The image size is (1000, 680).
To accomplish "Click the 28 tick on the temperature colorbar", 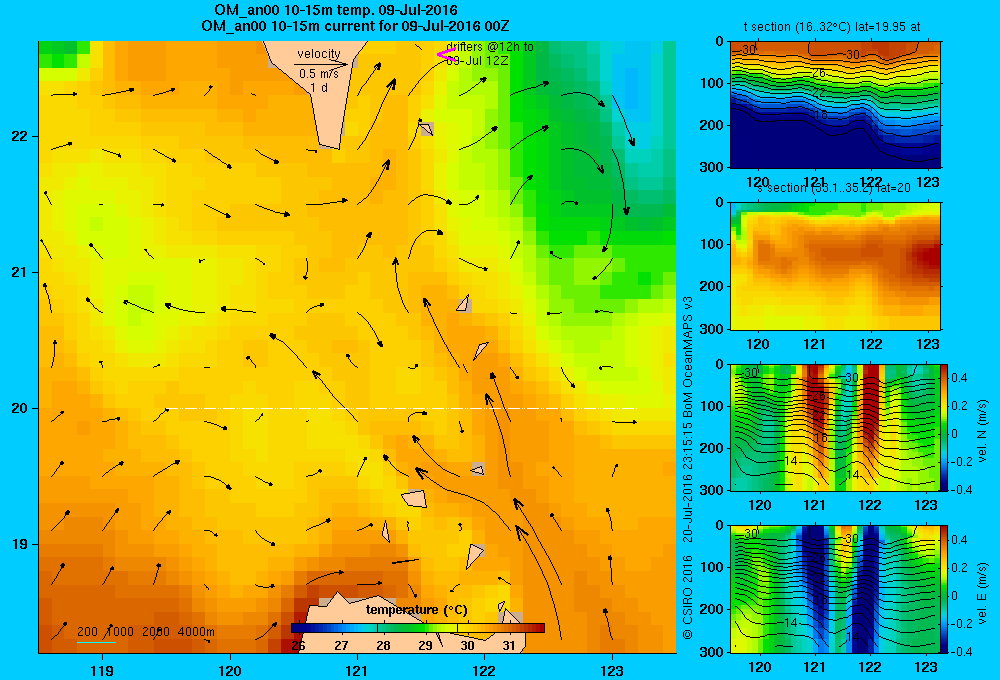I will pos(383,646).
